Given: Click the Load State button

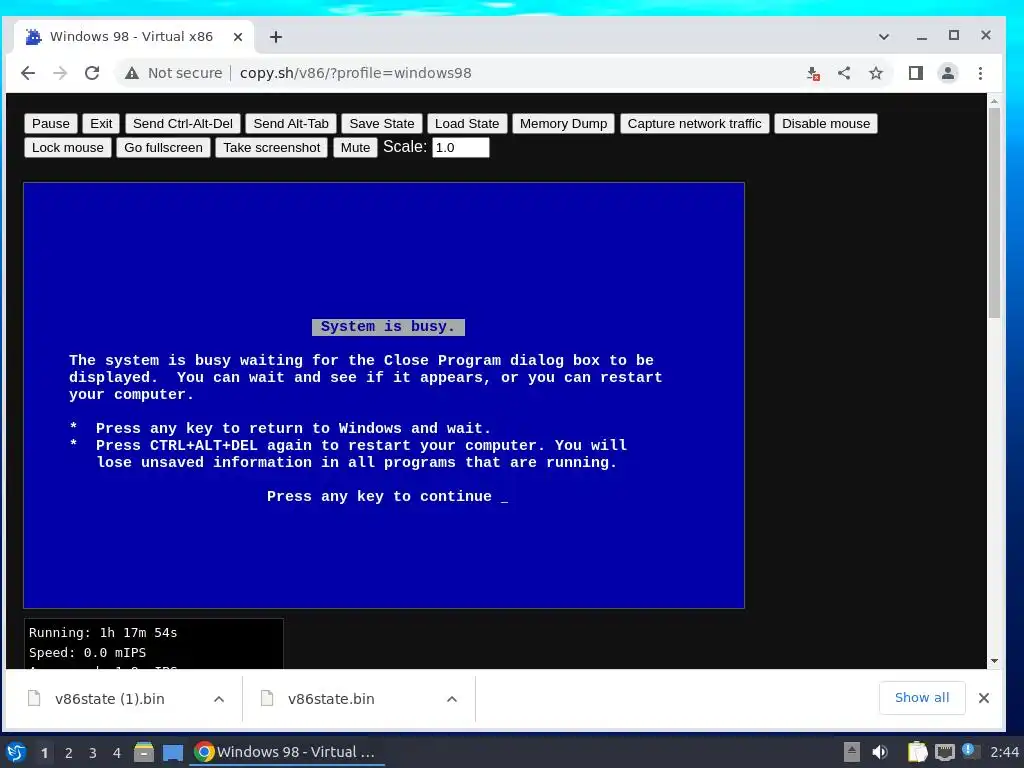Looking at the screenshot, I should tap(467, 123).
